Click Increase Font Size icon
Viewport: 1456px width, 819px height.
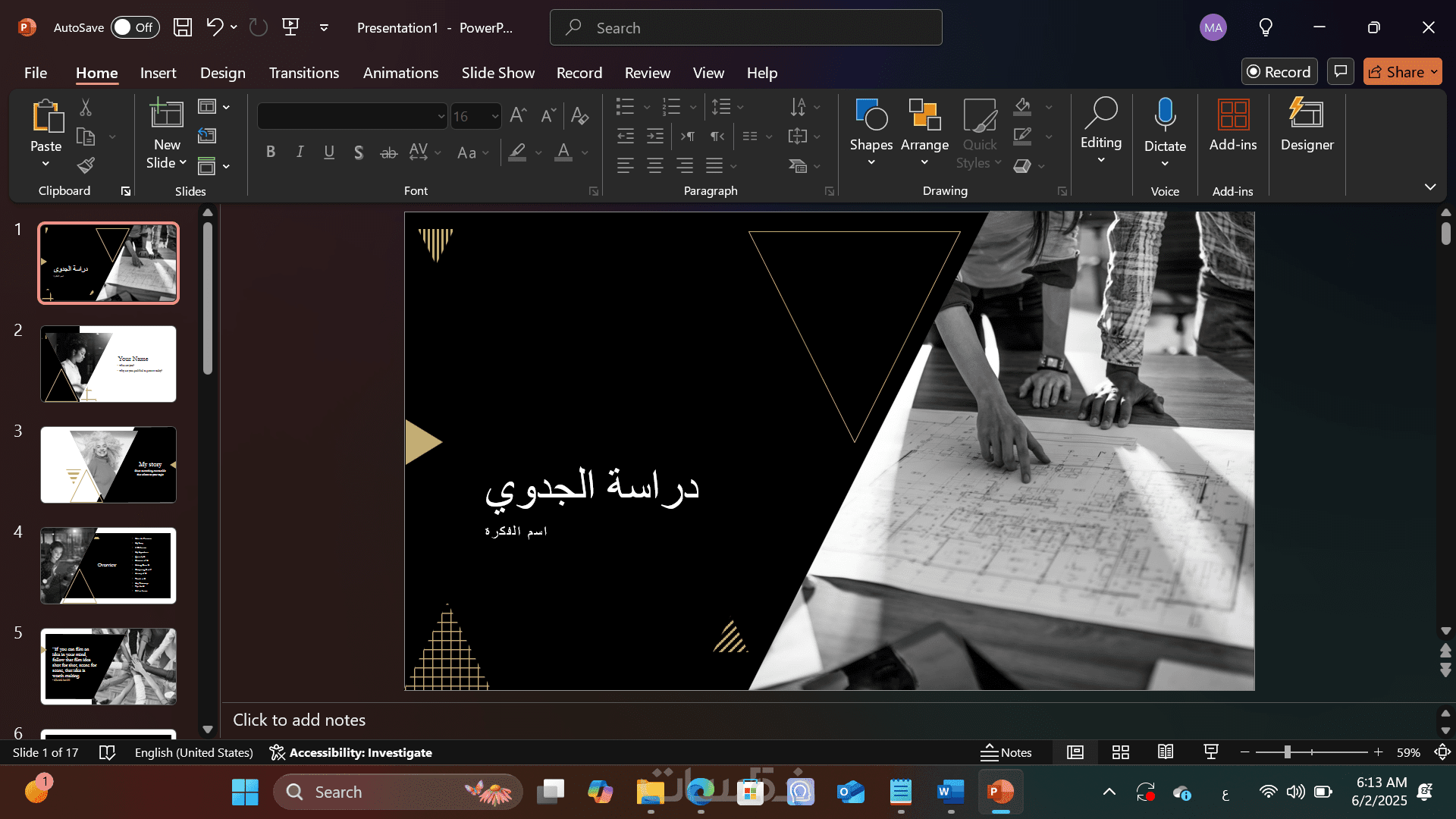[x=518, y=115]
